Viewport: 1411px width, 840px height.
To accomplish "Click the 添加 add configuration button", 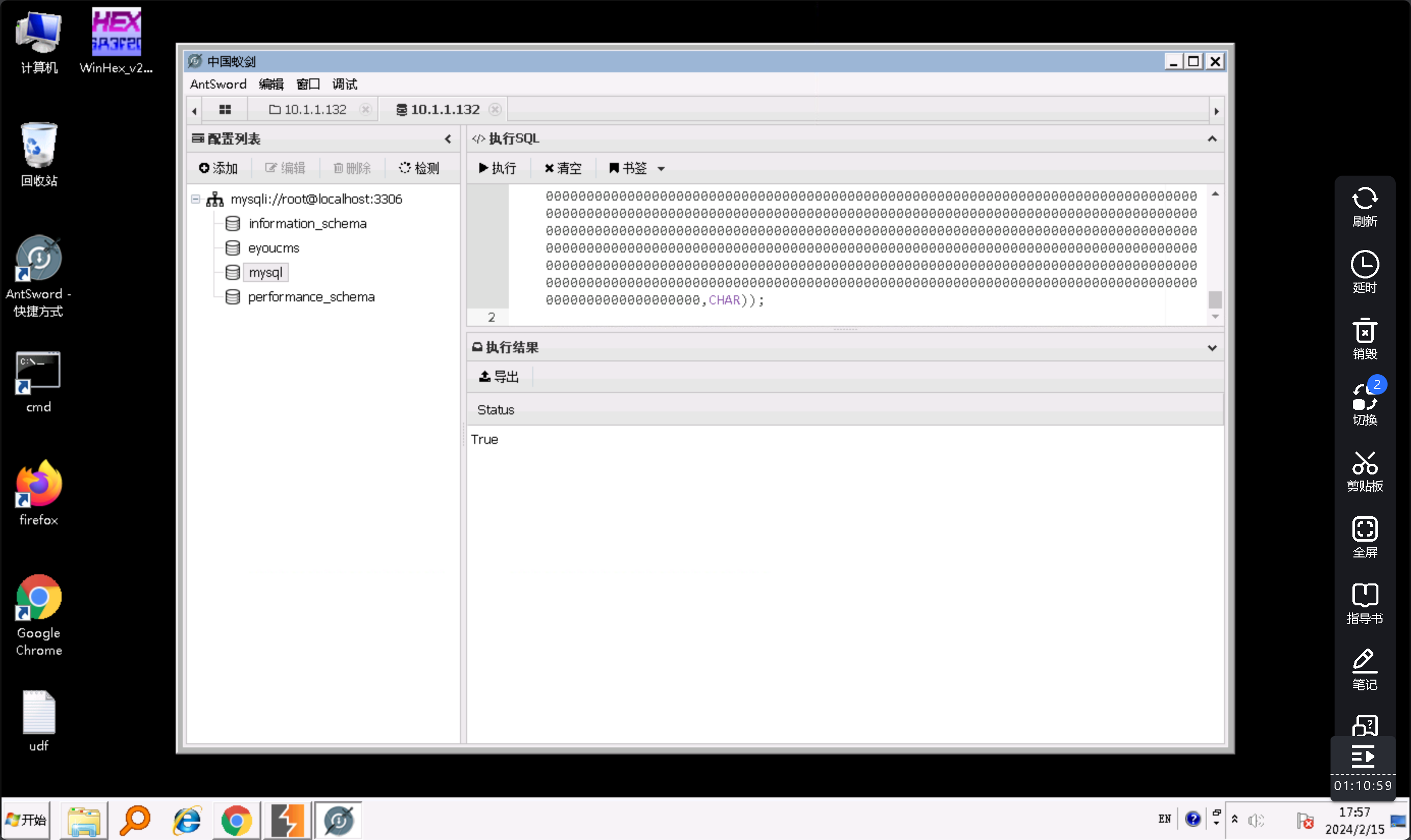I will (x=218, y=168).
